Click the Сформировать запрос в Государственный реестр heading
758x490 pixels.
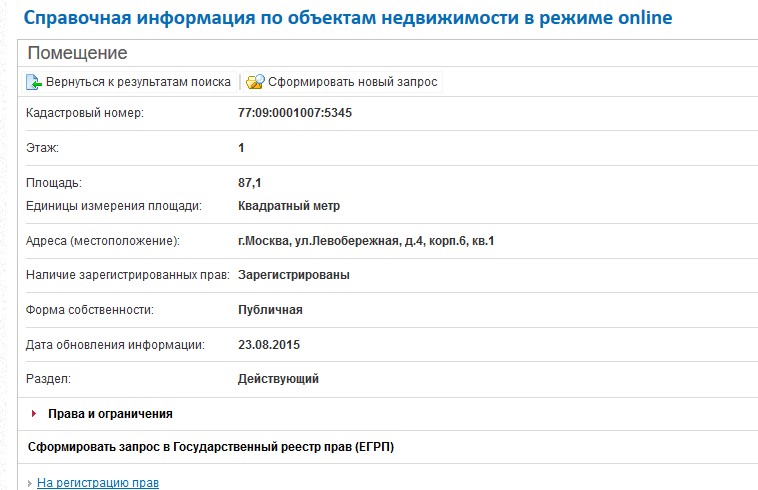pyautogui.click(x=210, y=447)
